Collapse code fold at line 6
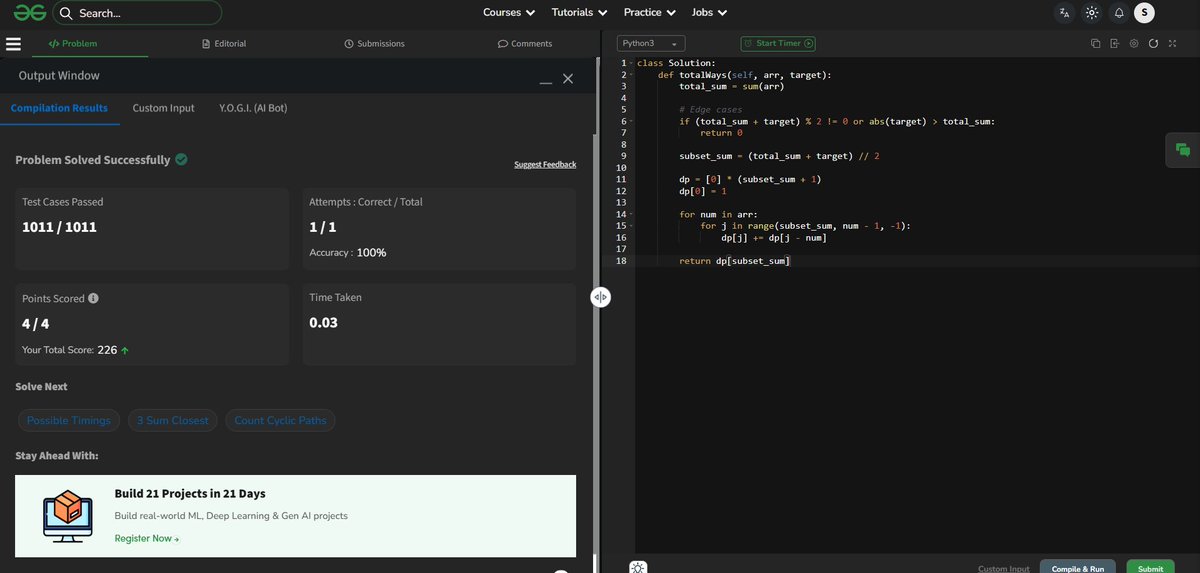Screen dimensions: 1200x573 pos(632,121)
